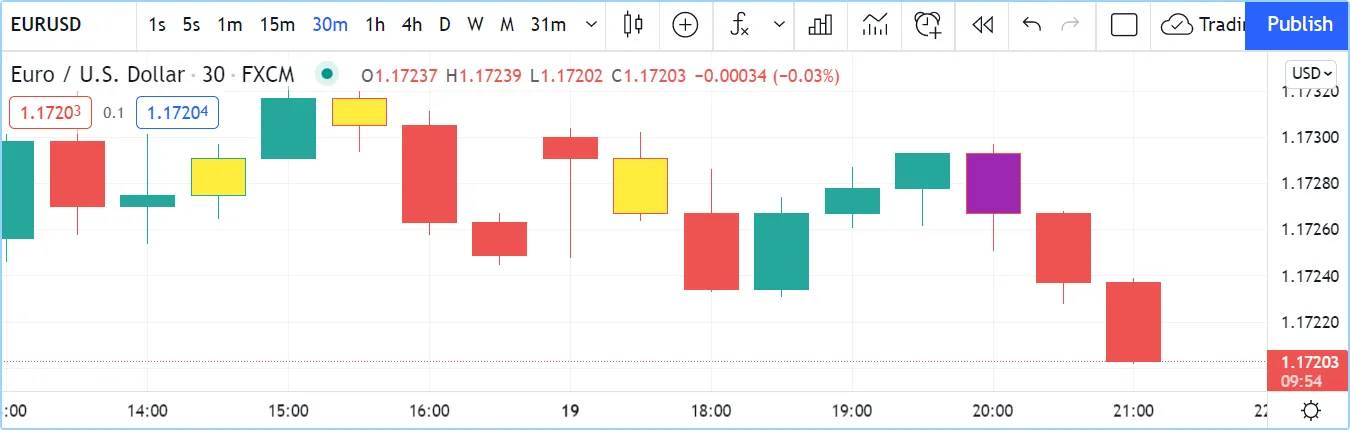Expand the time interval dropdown chevron
The image size is (1350, 430).
coord(592,25)
